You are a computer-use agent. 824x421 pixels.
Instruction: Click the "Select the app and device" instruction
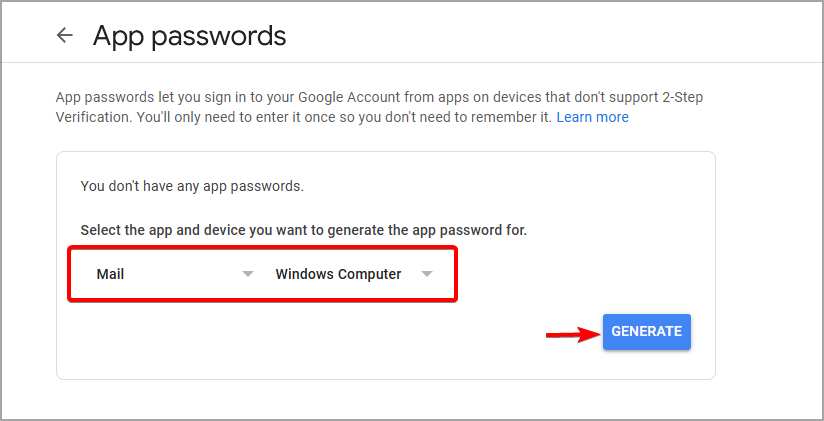(303, 230)
